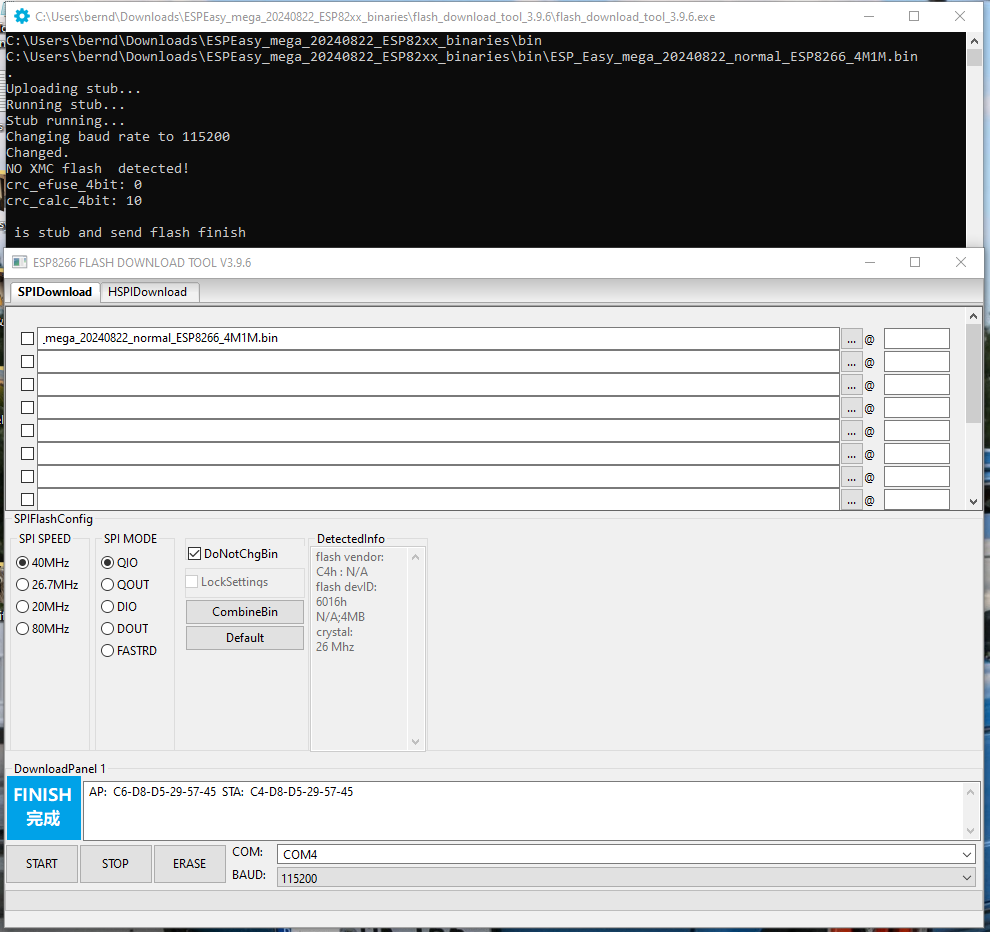990x932 pixels.
Task: Click the empty file path field on the second row
Action: pos(438,362)
